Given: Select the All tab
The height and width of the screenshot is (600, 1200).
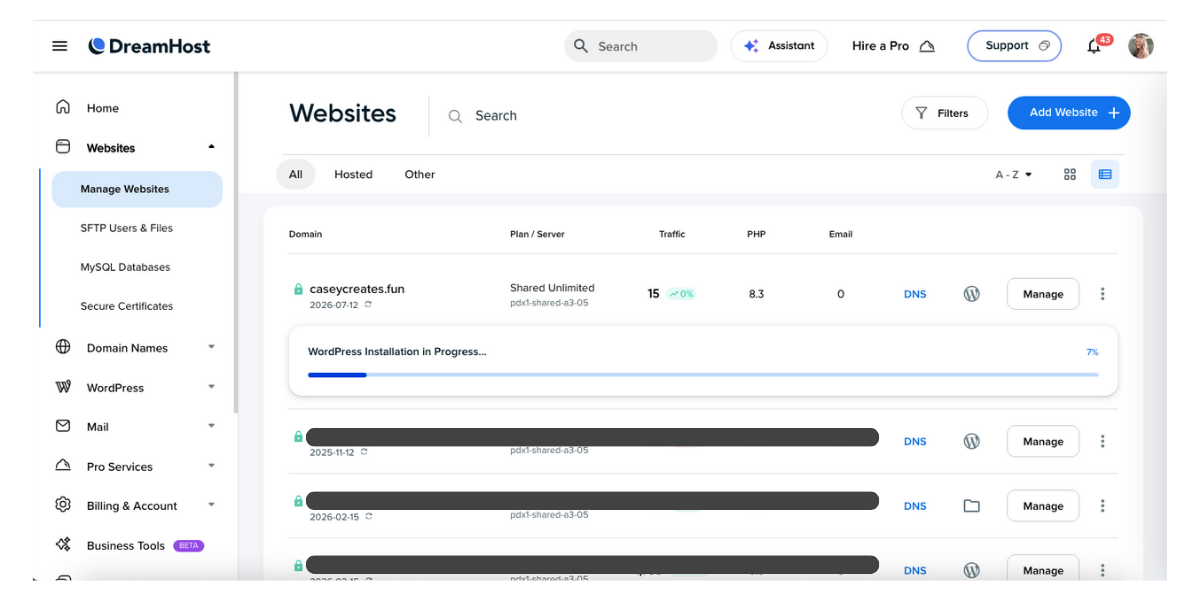Looking at the screenshot, I should click(296, 174).
